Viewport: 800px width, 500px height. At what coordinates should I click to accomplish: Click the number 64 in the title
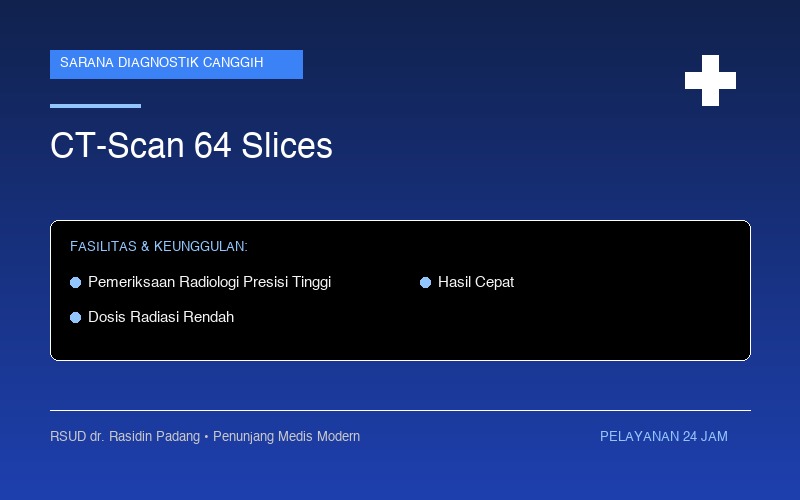(x=213, y=145)
